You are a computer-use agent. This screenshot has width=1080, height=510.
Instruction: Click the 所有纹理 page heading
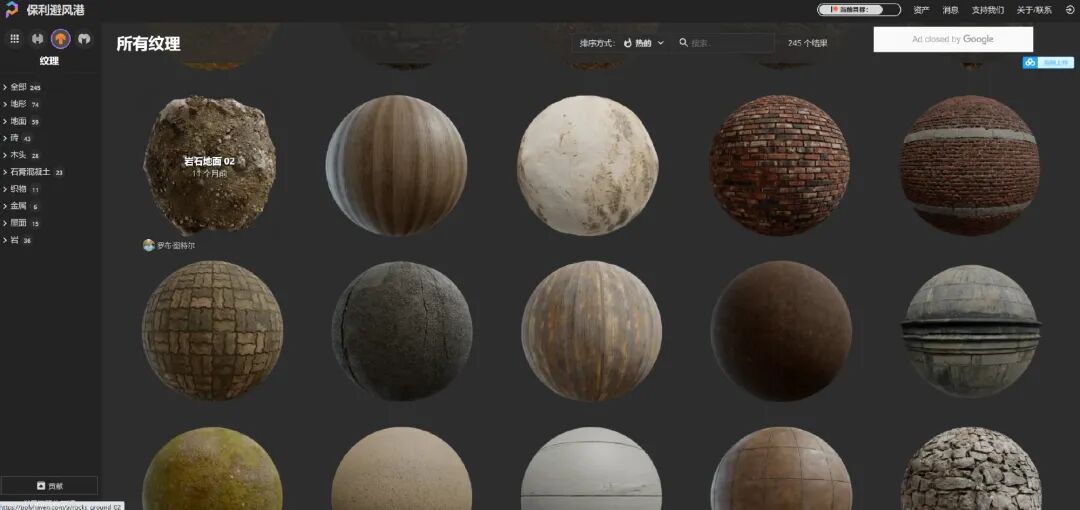[x=148, y=44]
